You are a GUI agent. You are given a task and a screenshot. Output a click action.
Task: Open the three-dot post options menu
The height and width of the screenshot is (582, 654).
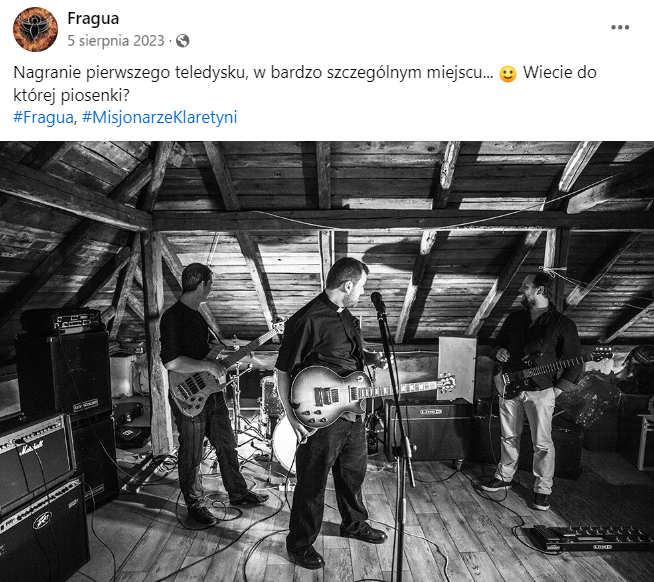[620, 28]
